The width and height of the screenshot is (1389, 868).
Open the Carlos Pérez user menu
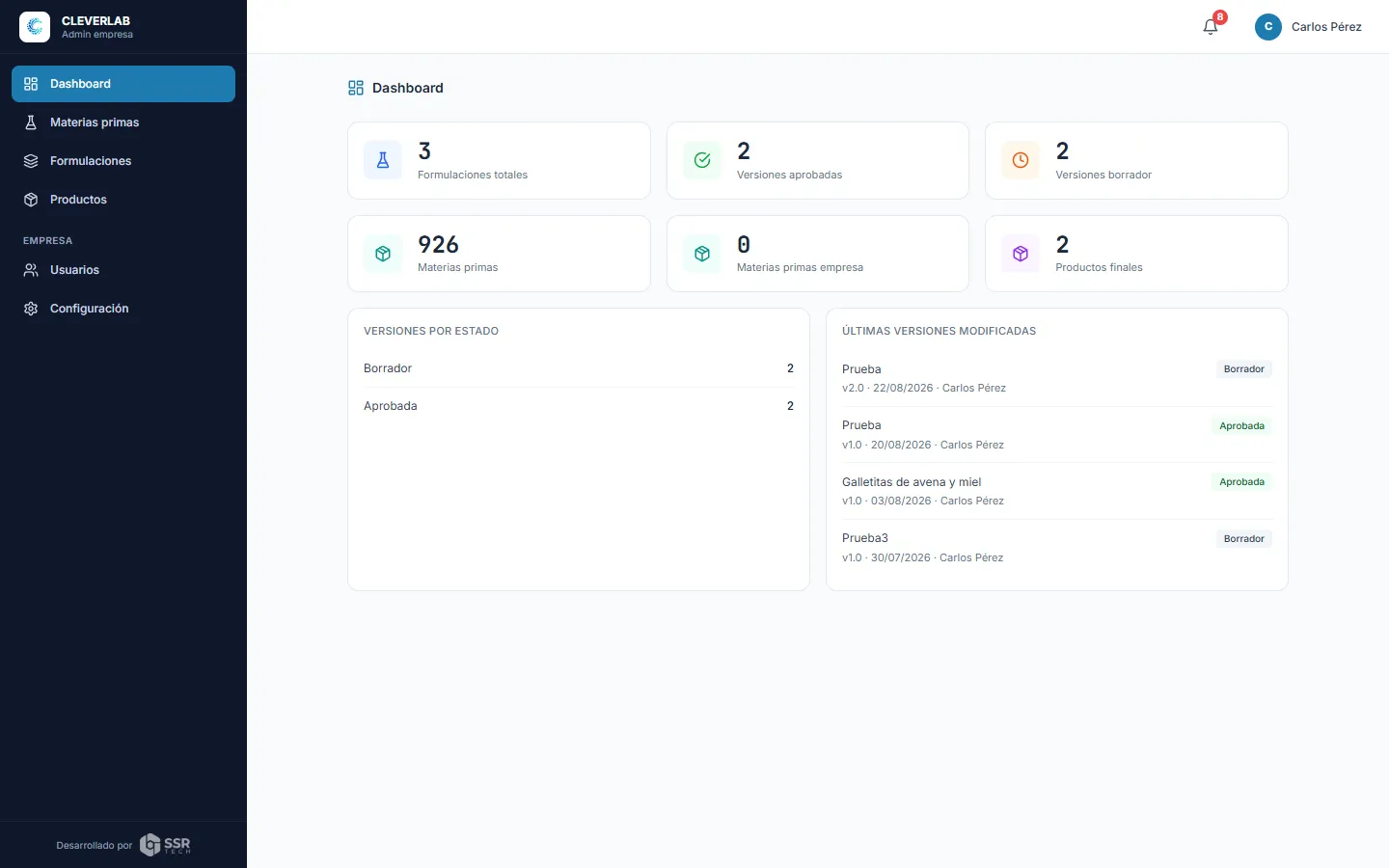[1308, 27]
